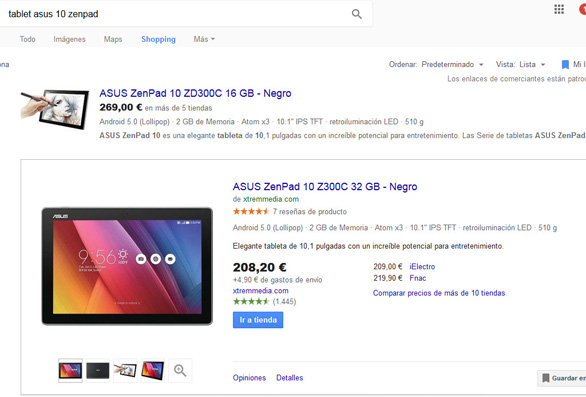586x397 pixels.
Task: Switch to the Todo tab
Action: [x=28, y=39]
